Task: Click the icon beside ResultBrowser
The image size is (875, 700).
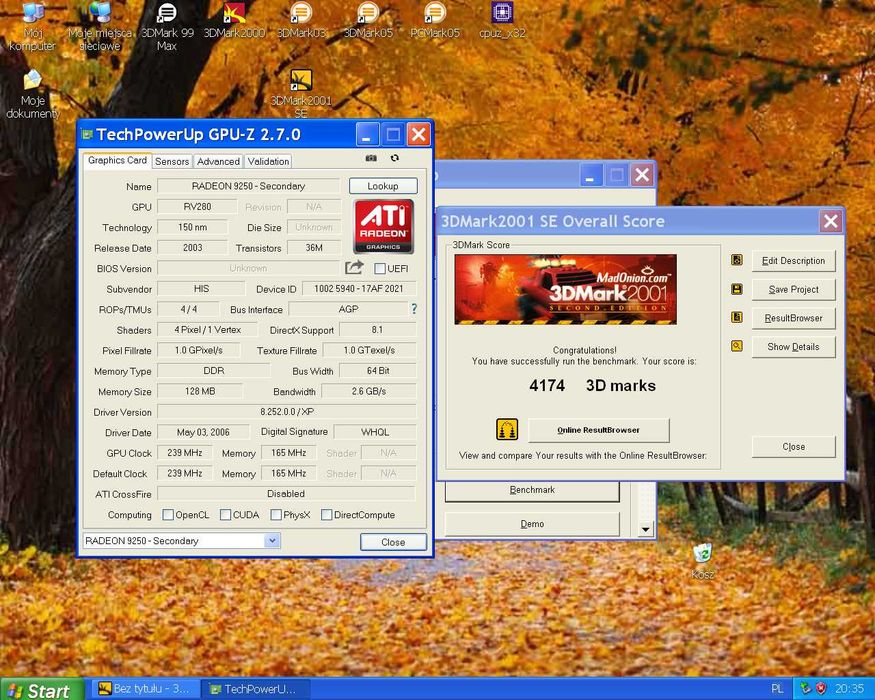Action: [737, 317]
